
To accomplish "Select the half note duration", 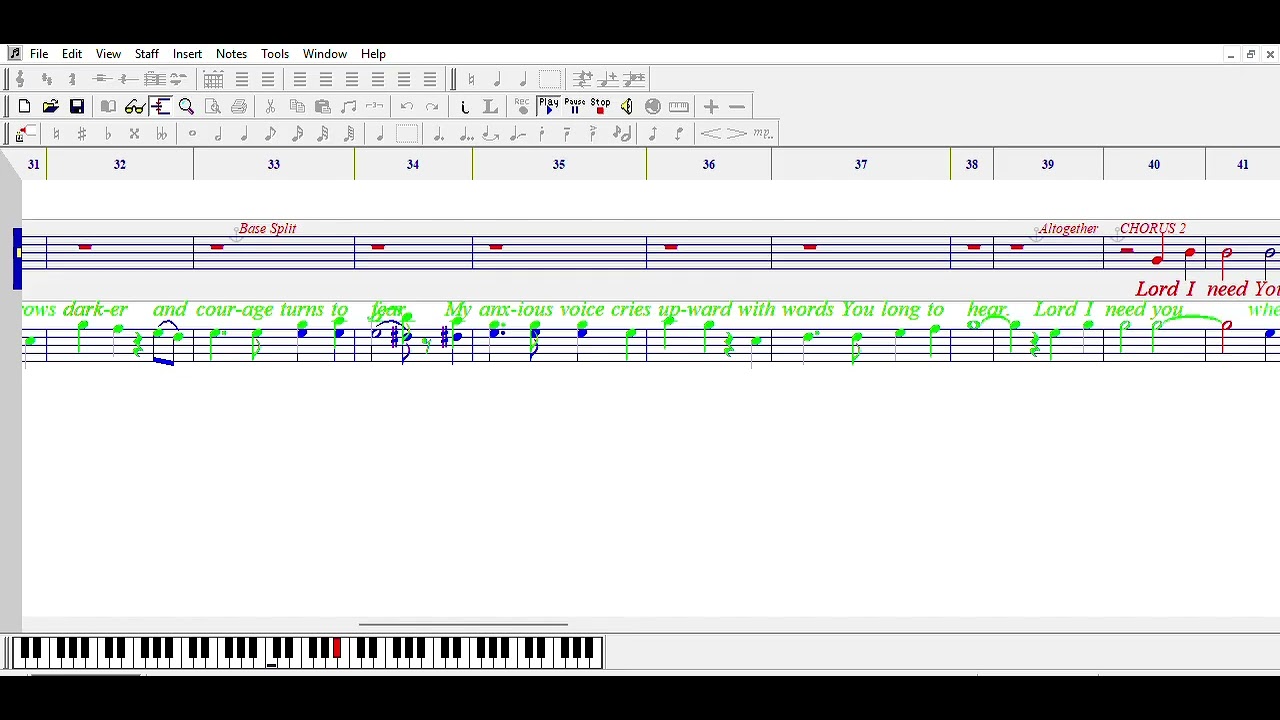I will click(218, 133).
